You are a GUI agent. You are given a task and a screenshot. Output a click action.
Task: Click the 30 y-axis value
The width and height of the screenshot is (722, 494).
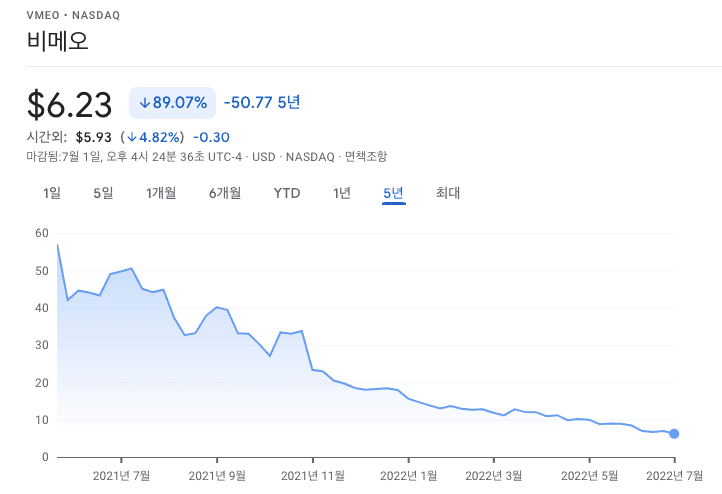coord(42,345)
